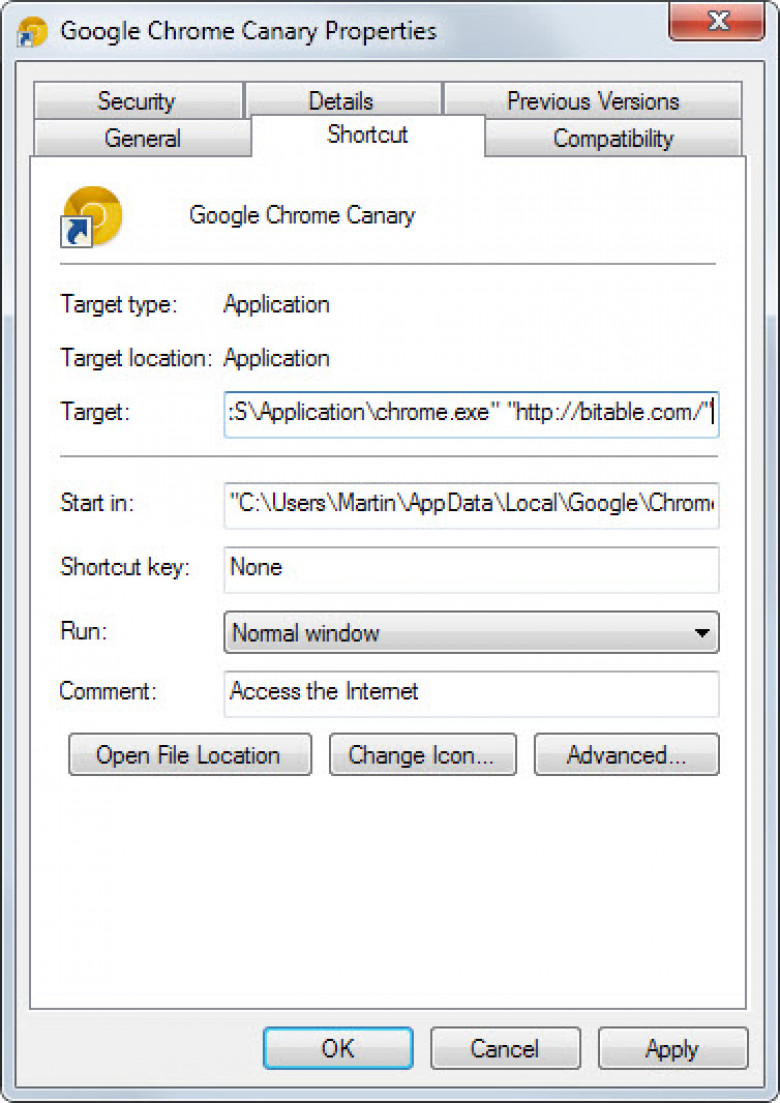780x1103 pixels.
Task: Click the Target type value Application
Action: tap(276, 305)
